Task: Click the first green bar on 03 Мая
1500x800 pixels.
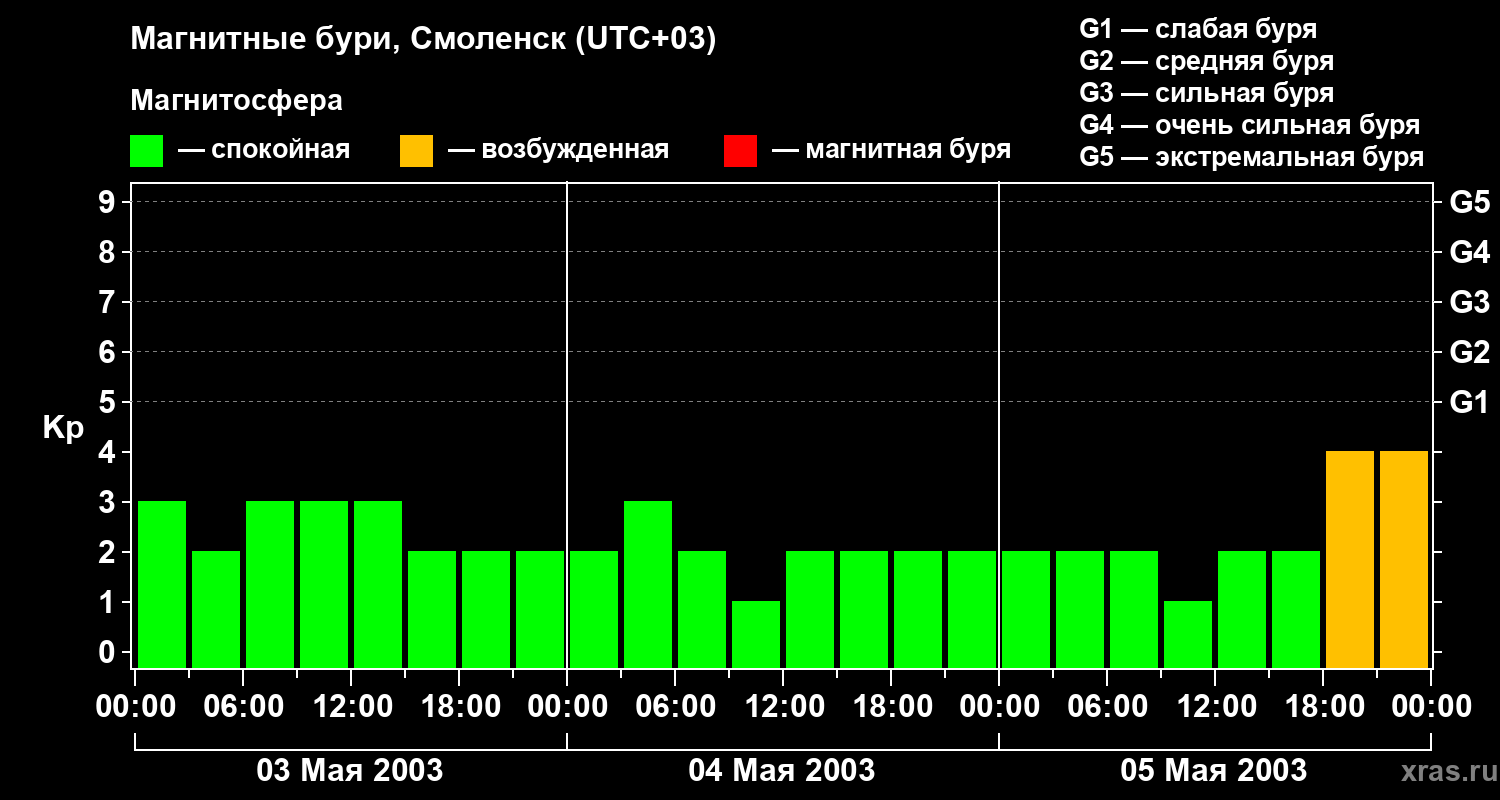Action: pos(162,584)
